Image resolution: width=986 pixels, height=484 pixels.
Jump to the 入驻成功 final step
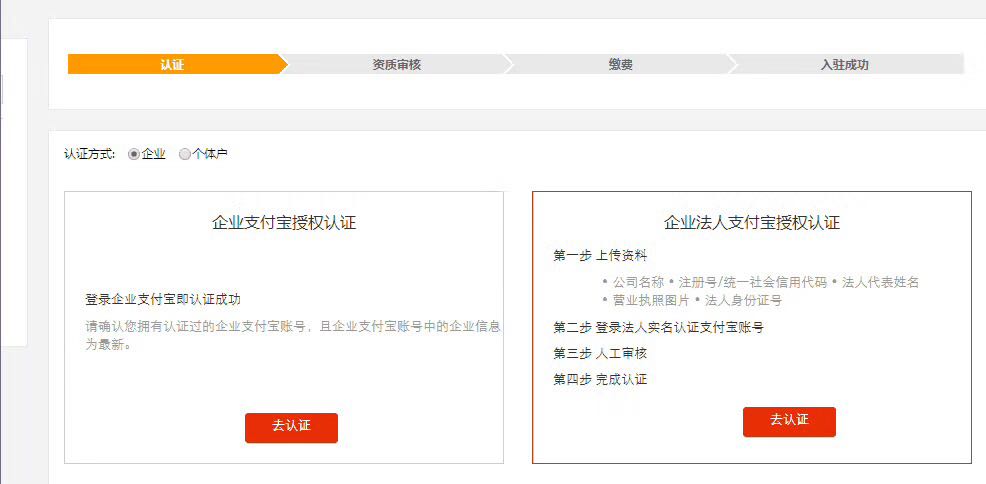click(x=845, y=64)
